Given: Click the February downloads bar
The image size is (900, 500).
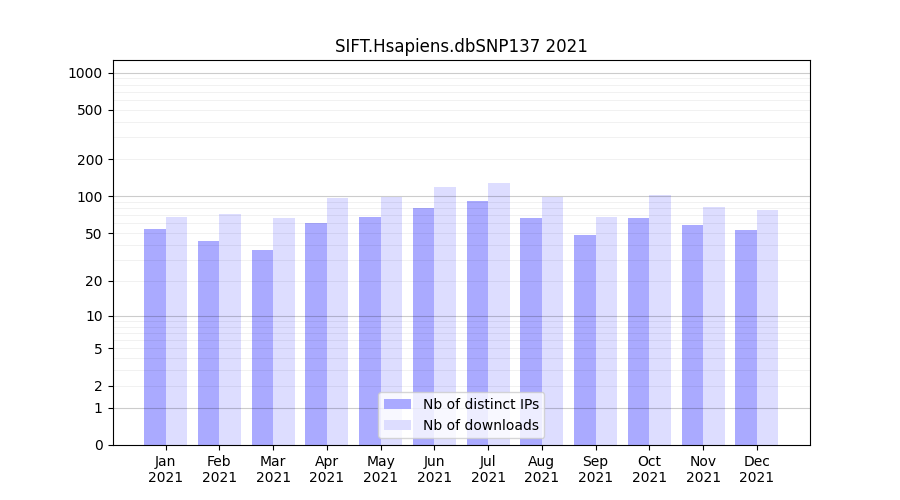Looking at the screenshot, I should tap(230, 329).
